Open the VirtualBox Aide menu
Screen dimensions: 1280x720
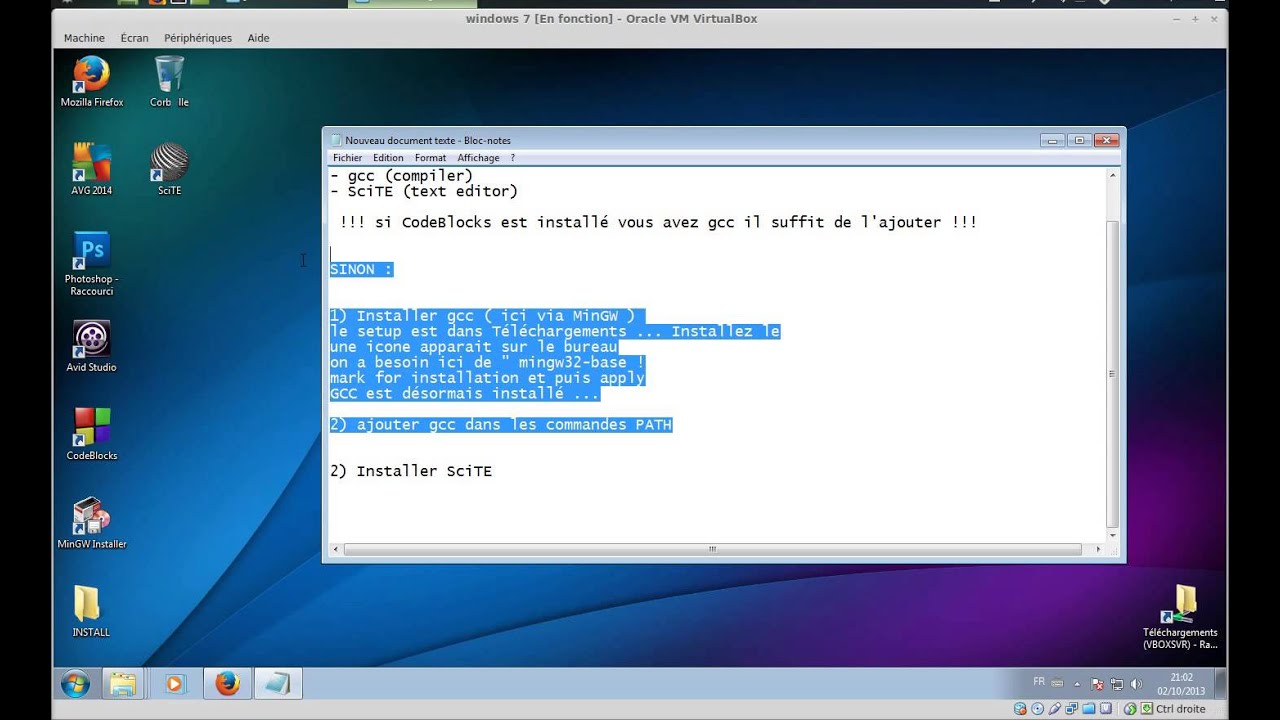[258, 38]
